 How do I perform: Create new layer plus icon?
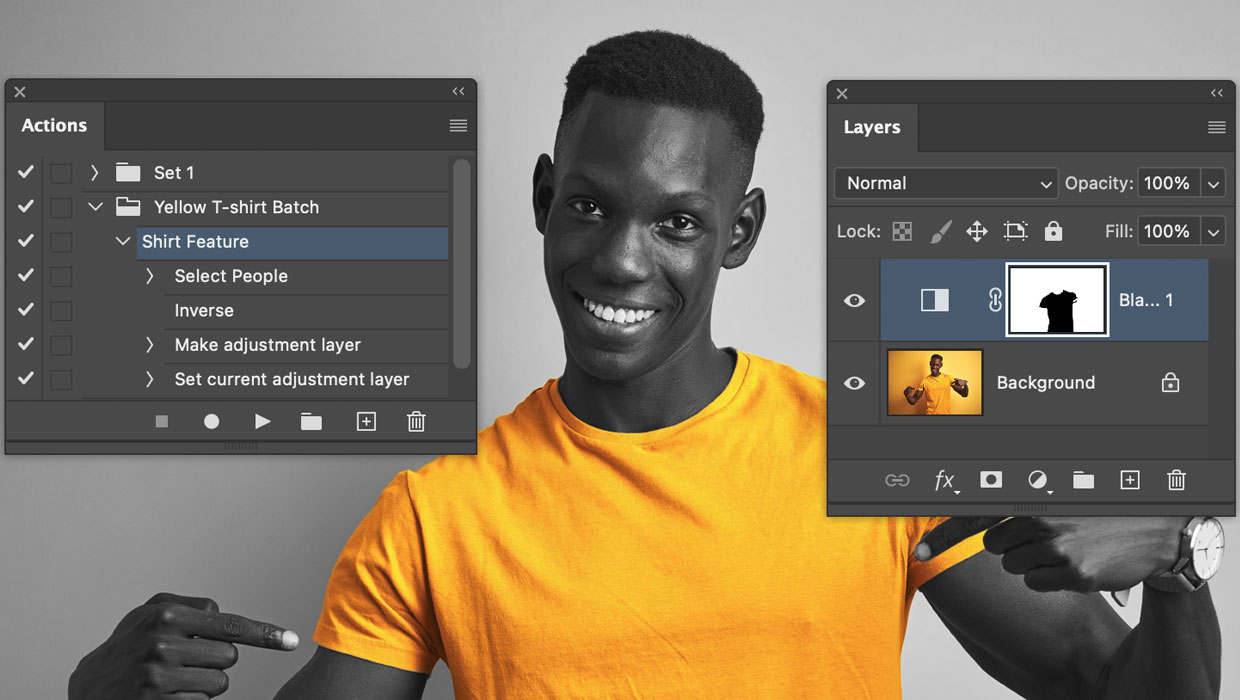pyautogui.click(x=1129, y=480)
